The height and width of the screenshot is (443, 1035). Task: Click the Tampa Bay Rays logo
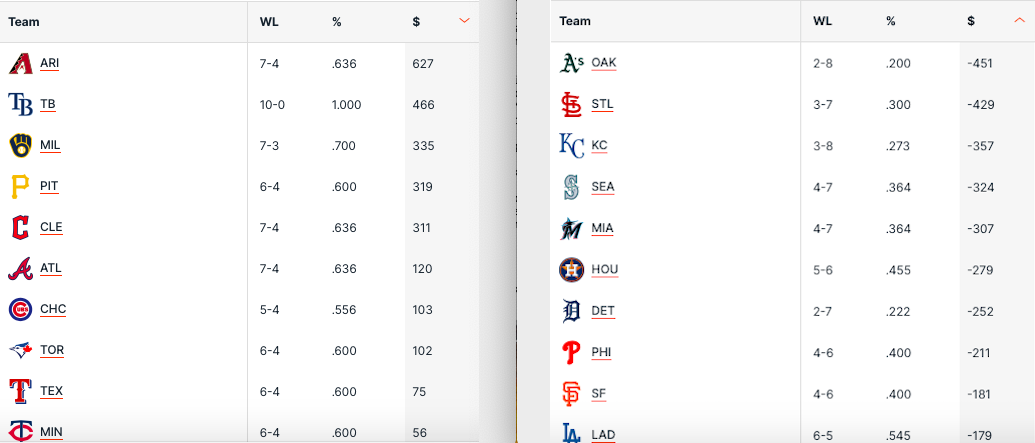[x=20, y=104]
